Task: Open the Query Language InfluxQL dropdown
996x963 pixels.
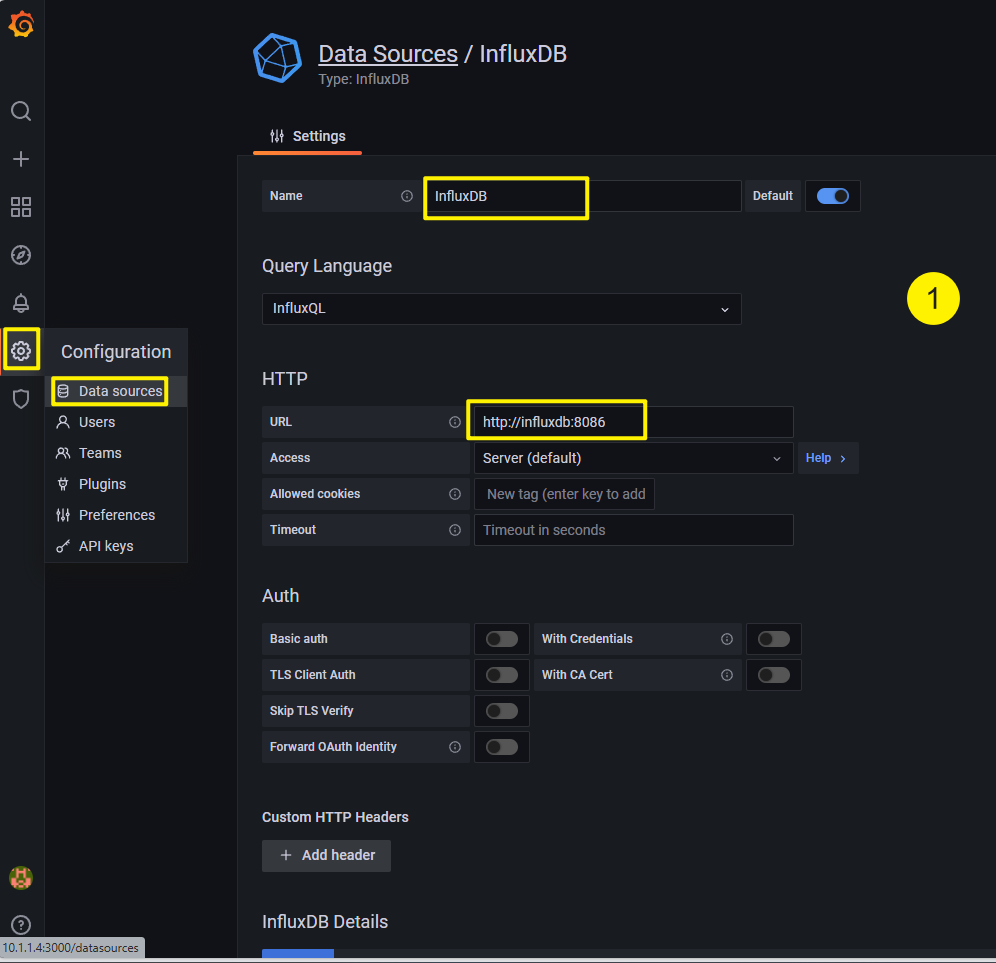Action: coord(501,309)
